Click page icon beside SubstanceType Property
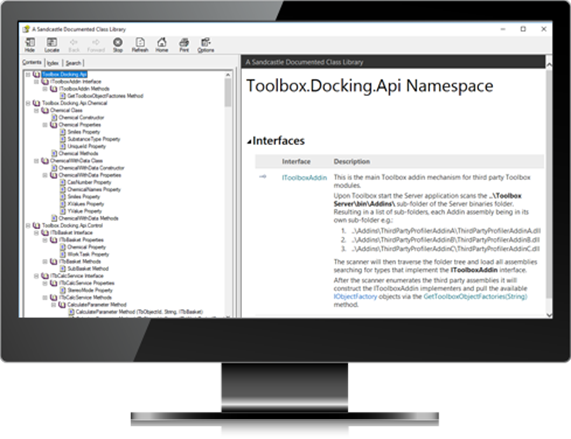The image size is (571, 439). (x=63, y=139)
